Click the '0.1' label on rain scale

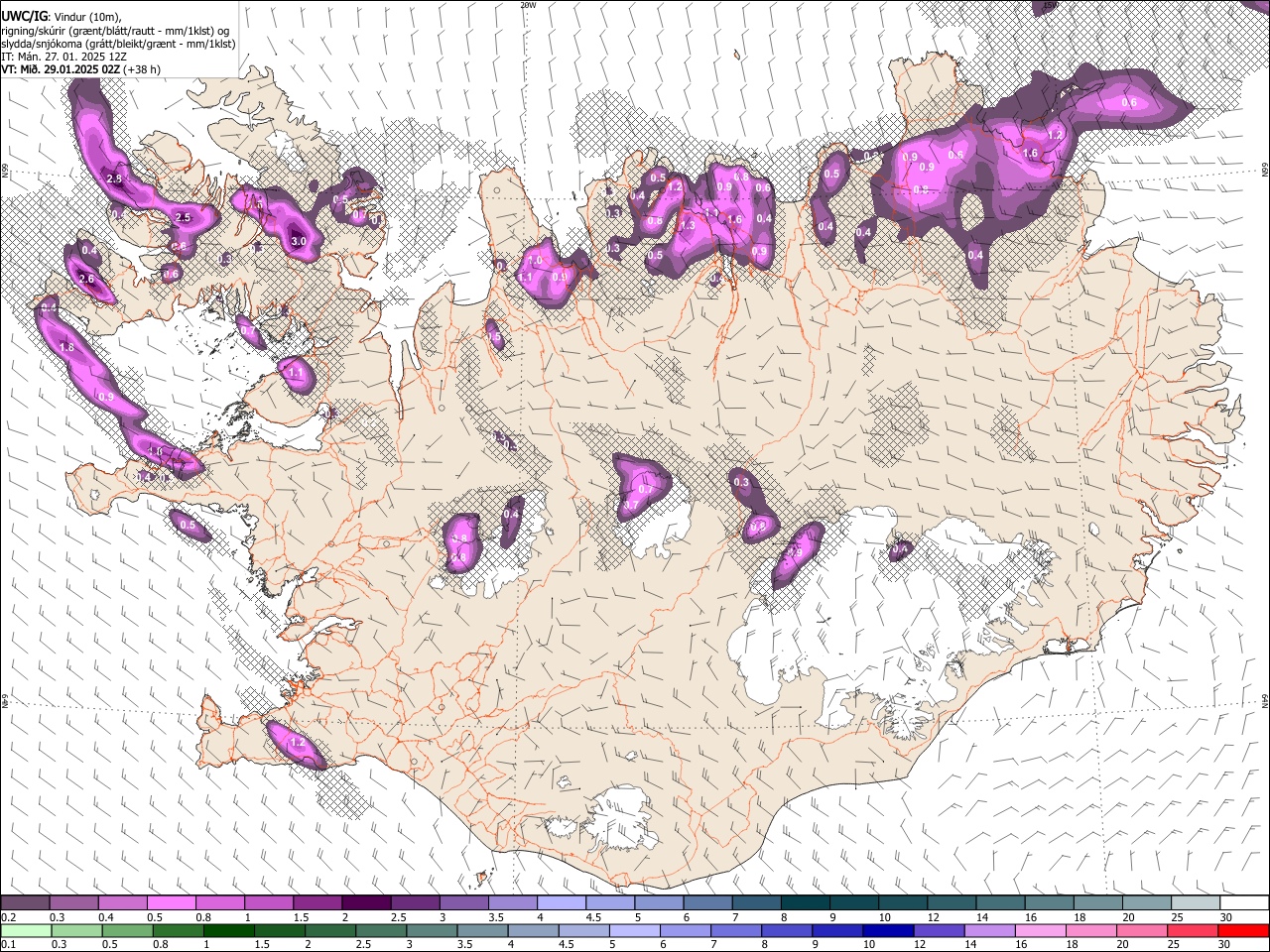pyautogui.click(x=8, y=945)
